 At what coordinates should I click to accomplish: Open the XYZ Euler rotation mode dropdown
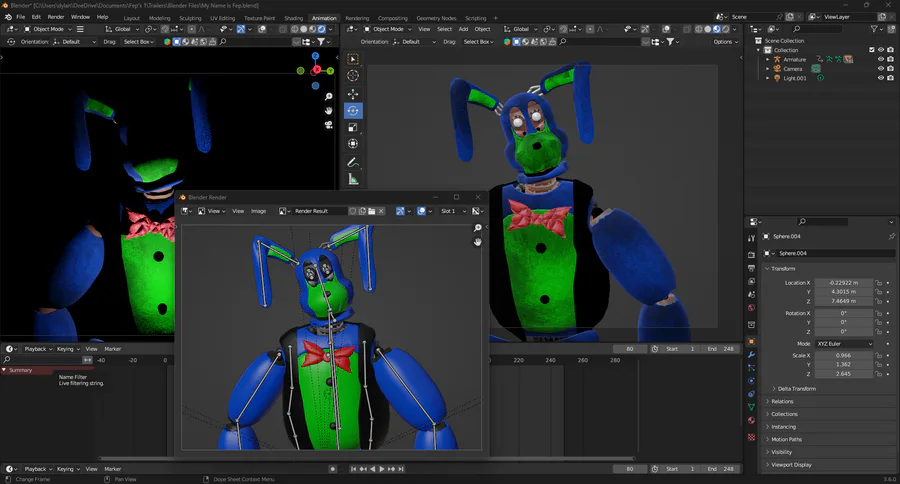[844, 343]
